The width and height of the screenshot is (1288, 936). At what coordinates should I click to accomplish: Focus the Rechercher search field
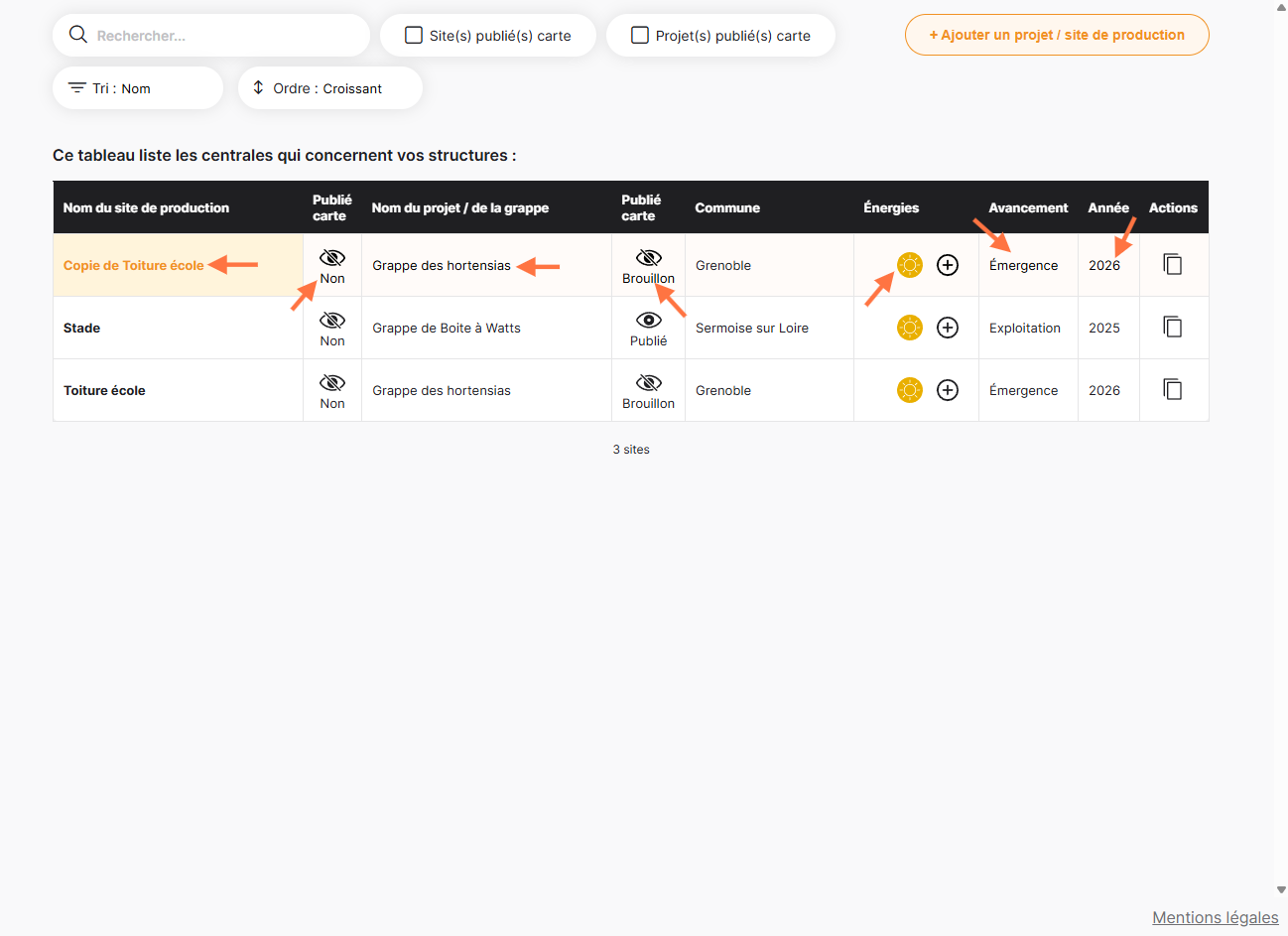click(x=211, y=36)
